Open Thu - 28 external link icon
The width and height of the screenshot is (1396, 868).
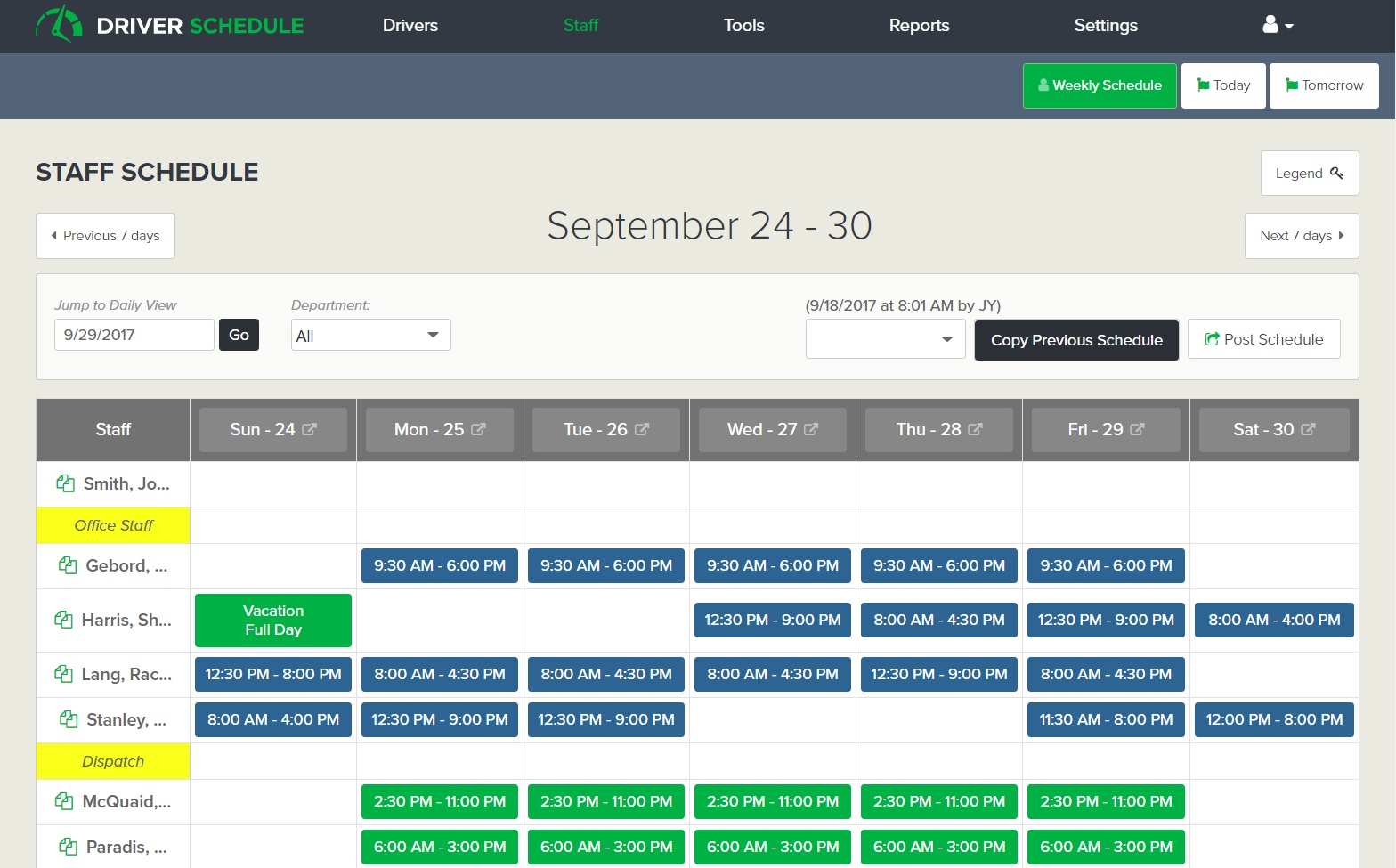(975, 429)
